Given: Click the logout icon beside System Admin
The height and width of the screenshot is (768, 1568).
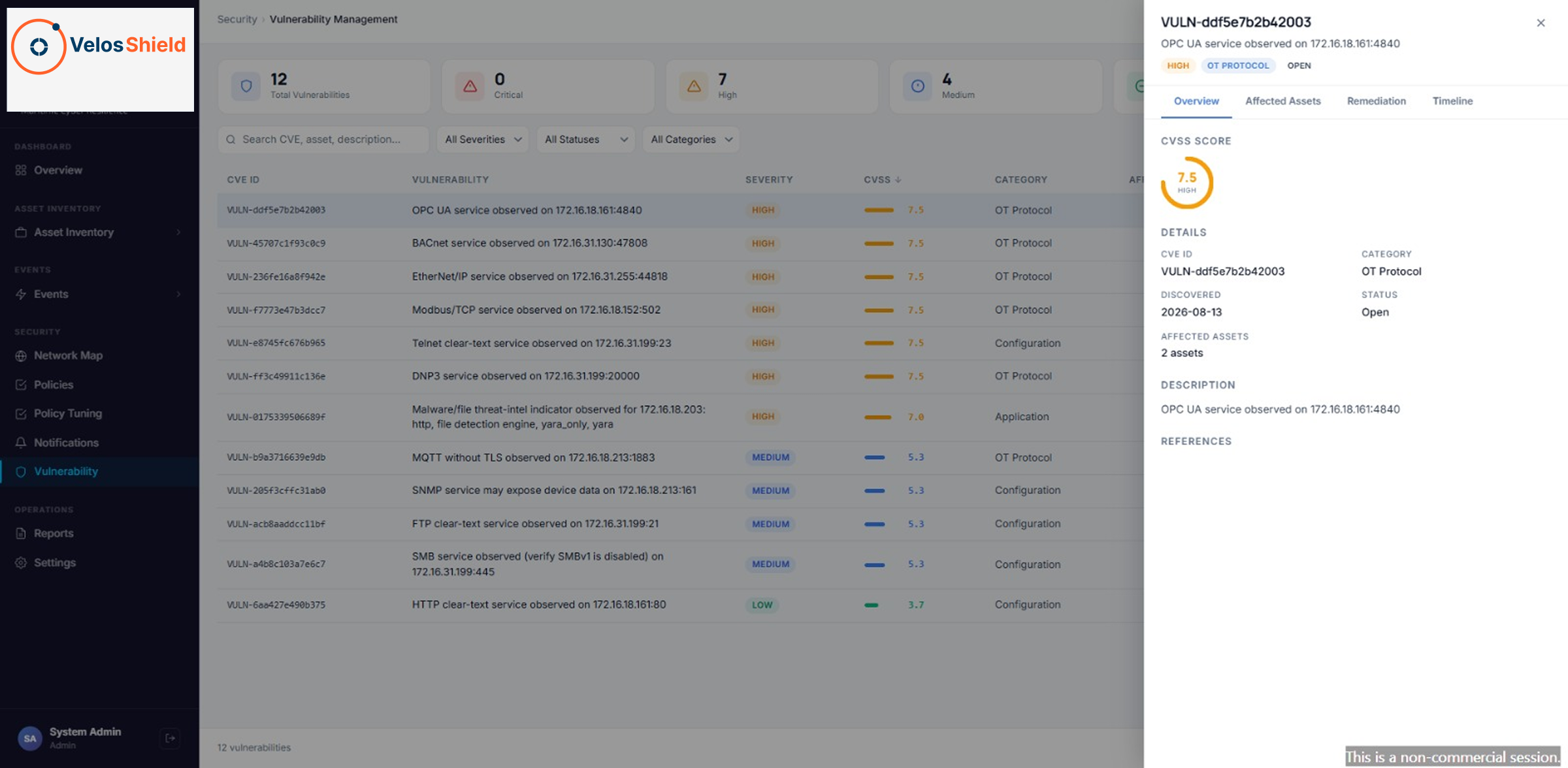Looking at the screenshot, I should click(170, 738).
